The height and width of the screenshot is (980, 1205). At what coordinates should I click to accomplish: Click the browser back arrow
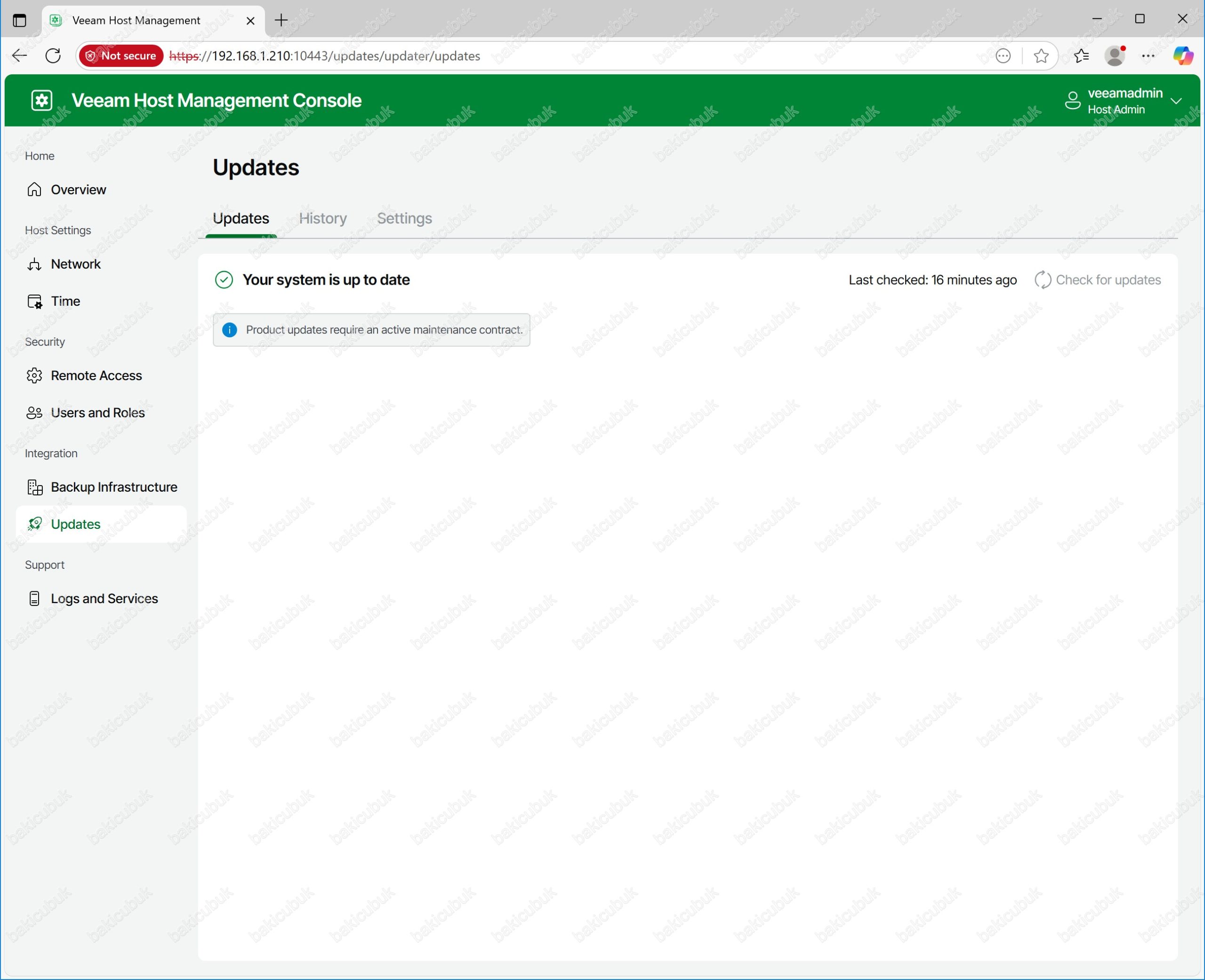point(19,56)
